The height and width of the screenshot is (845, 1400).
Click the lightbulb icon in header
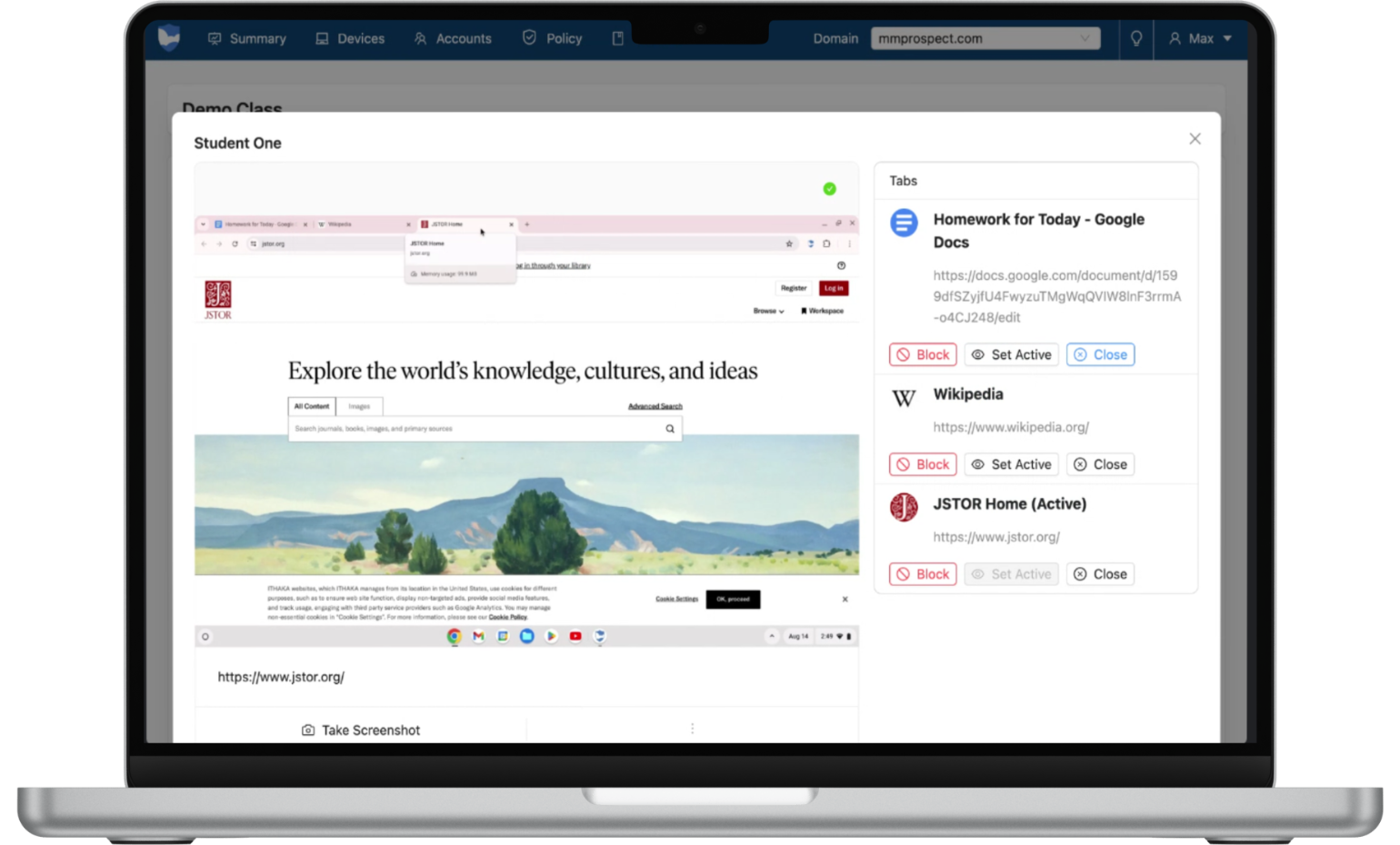[x=1135, y=39]
